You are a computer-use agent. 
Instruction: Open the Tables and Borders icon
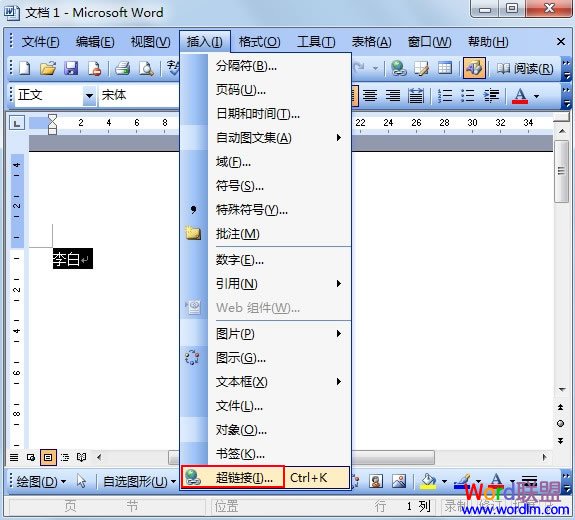(422, 68)
